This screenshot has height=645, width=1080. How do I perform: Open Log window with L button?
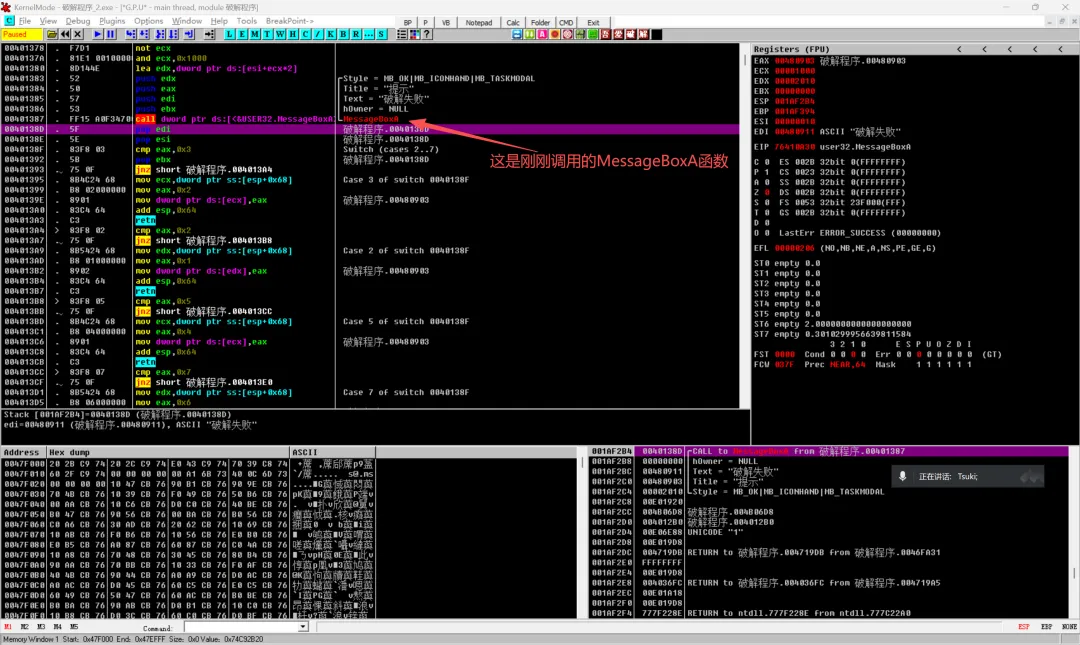click(229, 34)
